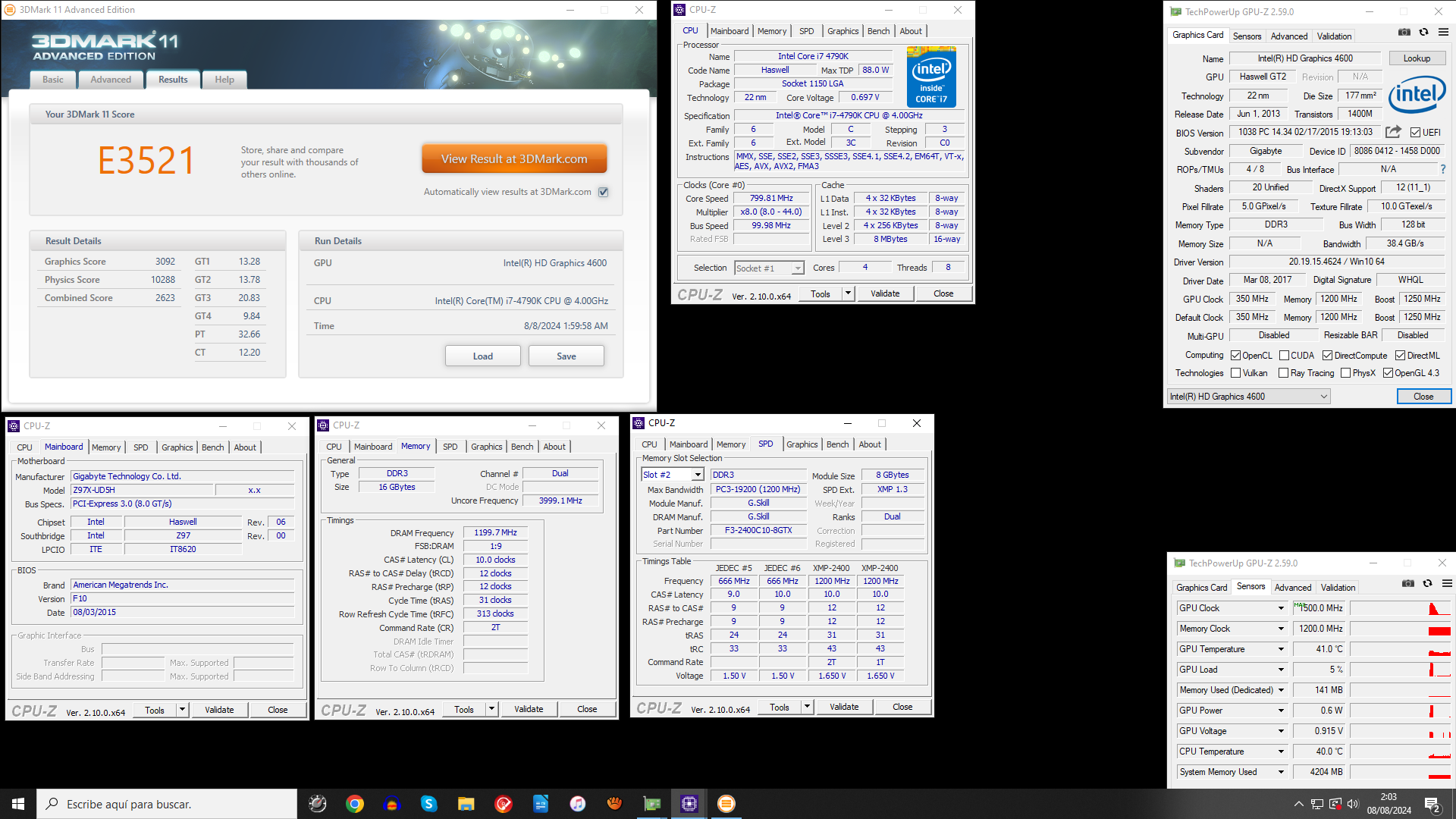
Task: Open the LibreOffice Writer document icon in taskbar
Action: pos(541,804)
